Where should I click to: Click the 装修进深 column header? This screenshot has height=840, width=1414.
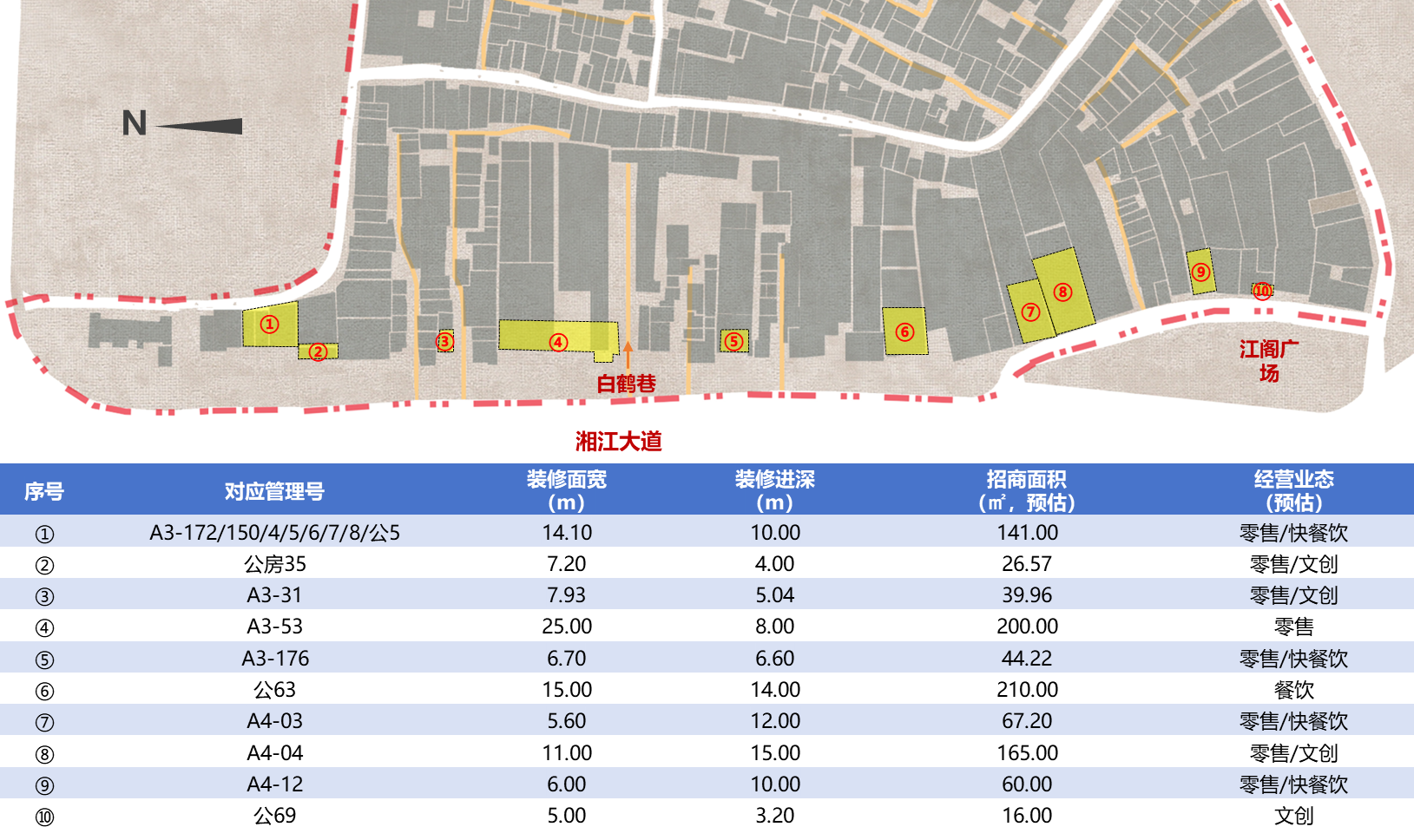(x=774, y=491)
